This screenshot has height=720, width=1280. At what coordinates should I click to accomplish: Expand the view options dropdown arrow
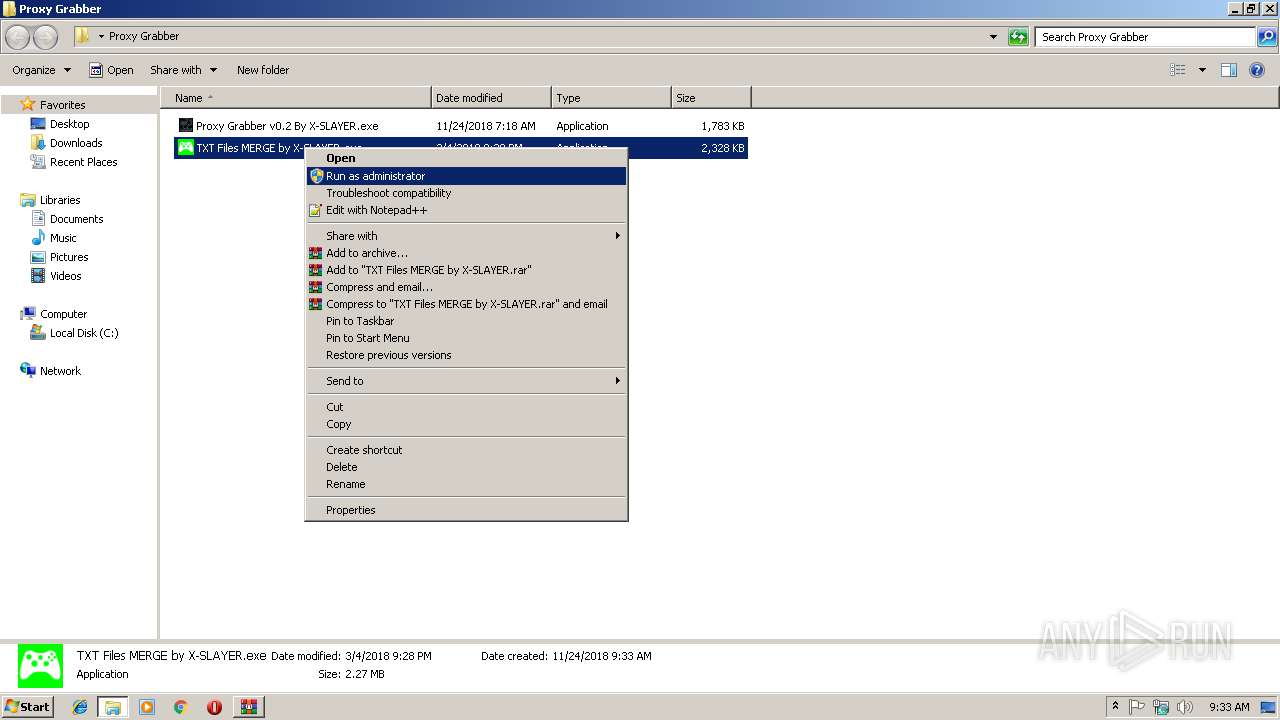click(1202, 70)
